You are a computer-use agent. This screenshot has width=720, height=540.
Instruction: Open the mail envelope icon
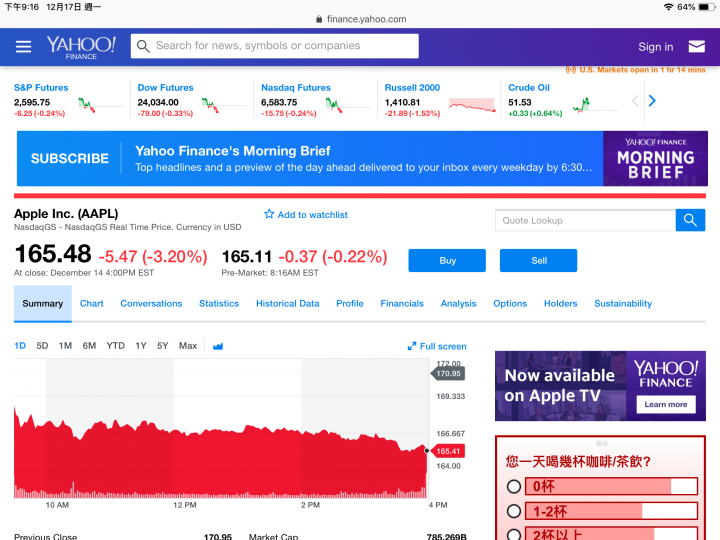[x=697, y=46]
